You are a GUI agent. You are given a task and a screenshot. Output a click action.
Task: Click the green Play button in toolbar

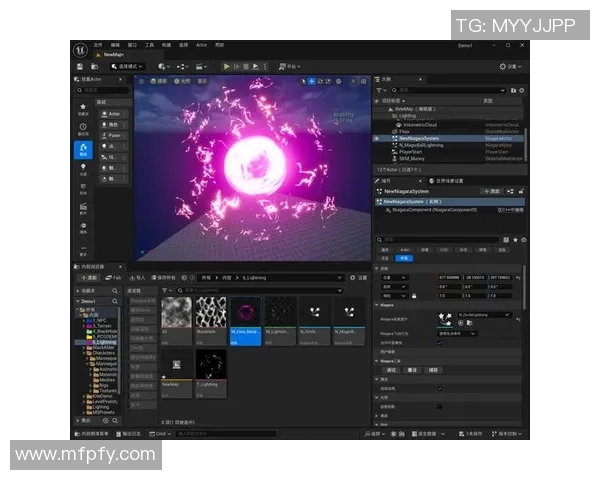tap(227, 66)
